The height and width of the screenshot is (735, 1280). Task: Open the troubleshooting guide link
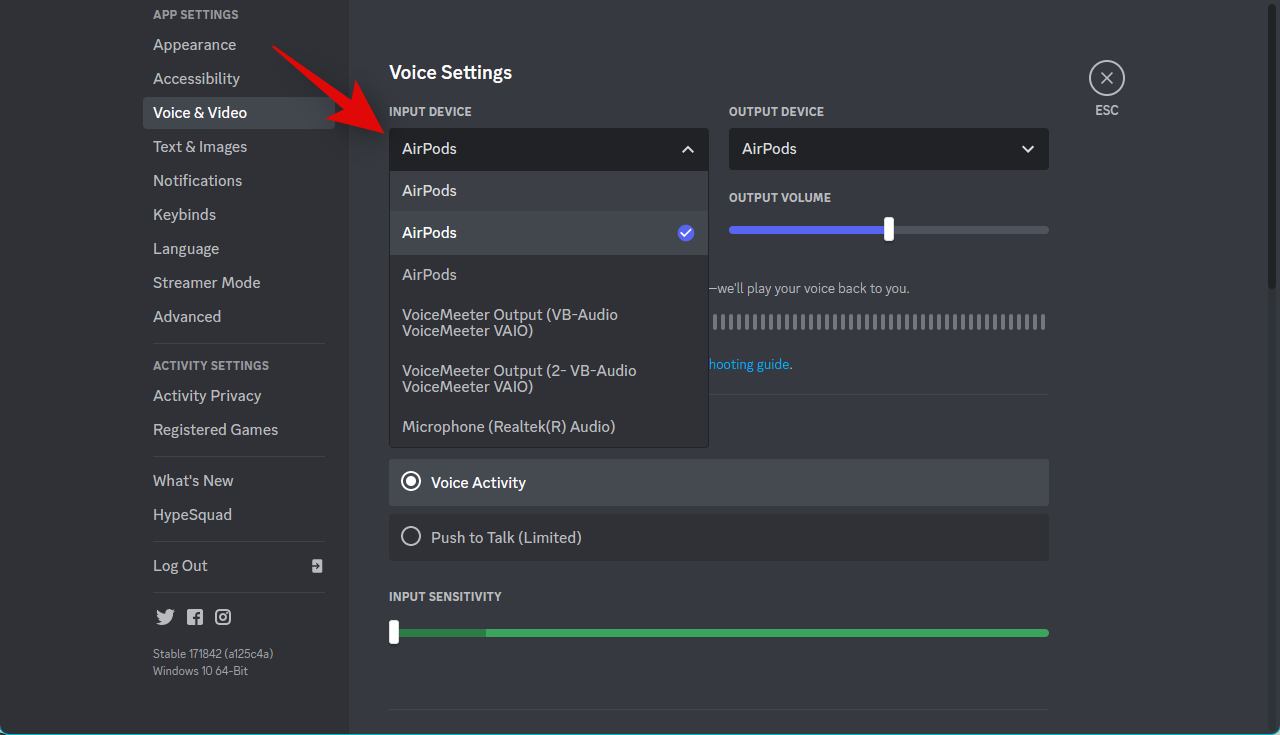tap(749, 365)
